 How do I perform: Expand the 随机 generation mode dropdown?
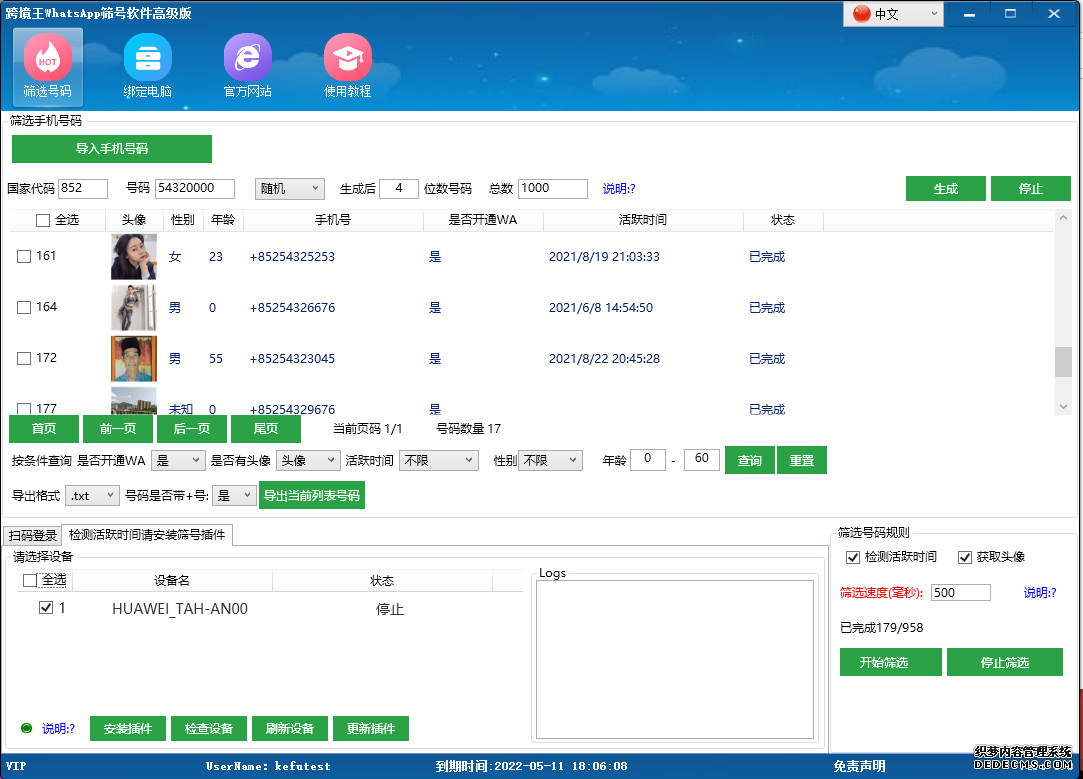(289, 189)
